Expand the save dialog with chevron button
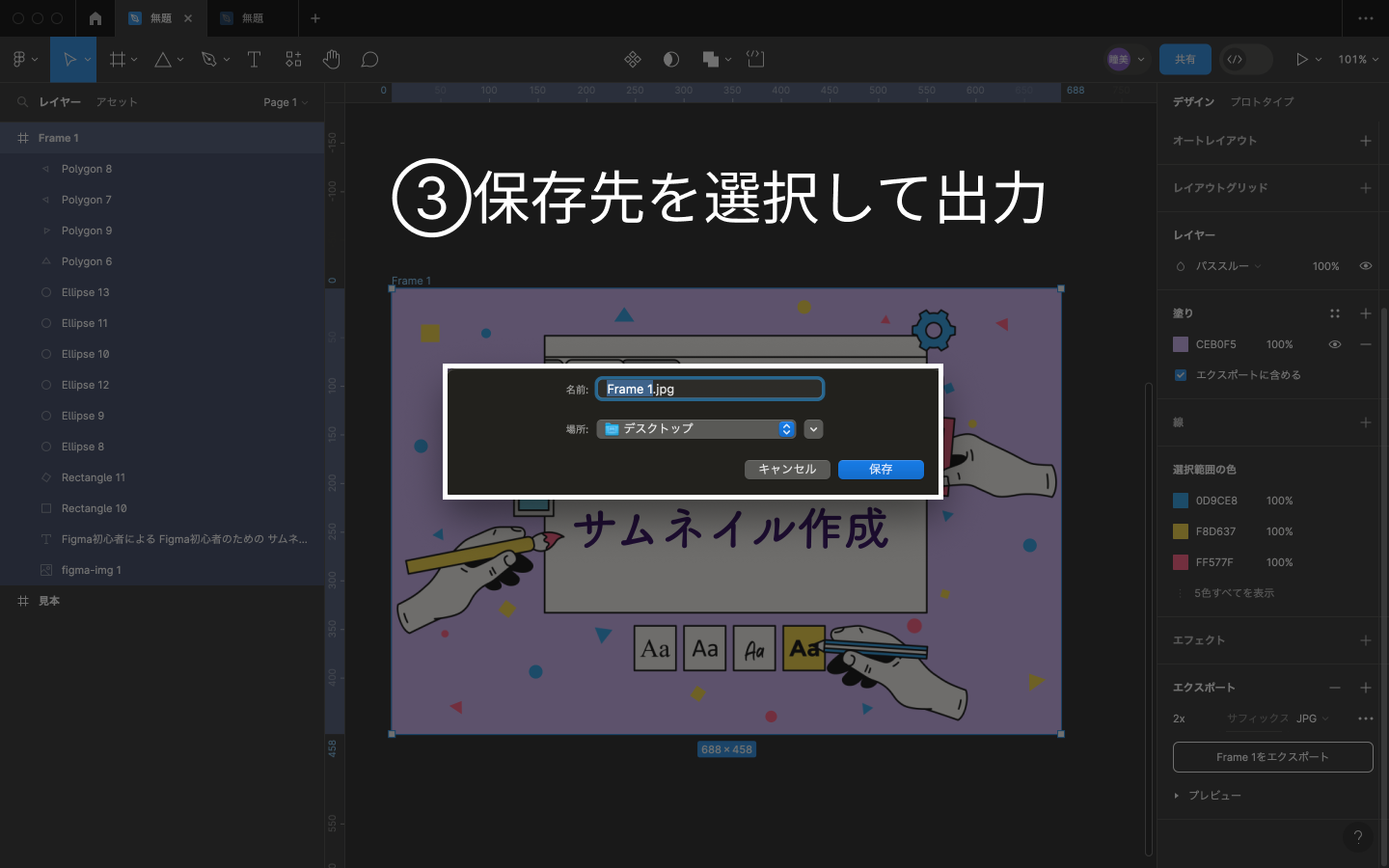Image resolution: width=1389 pixels, height=868 pixels. coord(813,429)
